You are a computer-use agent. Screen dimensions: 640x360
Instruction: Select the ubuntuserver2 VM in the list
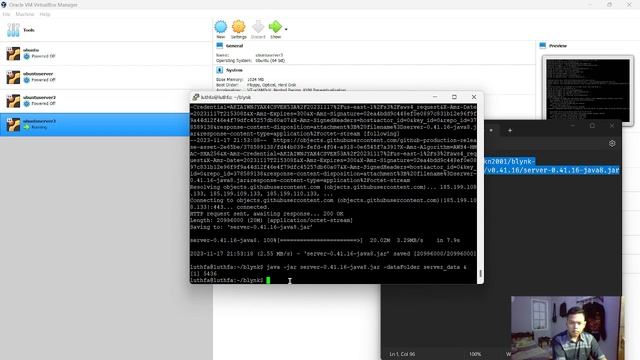(106, 101)
